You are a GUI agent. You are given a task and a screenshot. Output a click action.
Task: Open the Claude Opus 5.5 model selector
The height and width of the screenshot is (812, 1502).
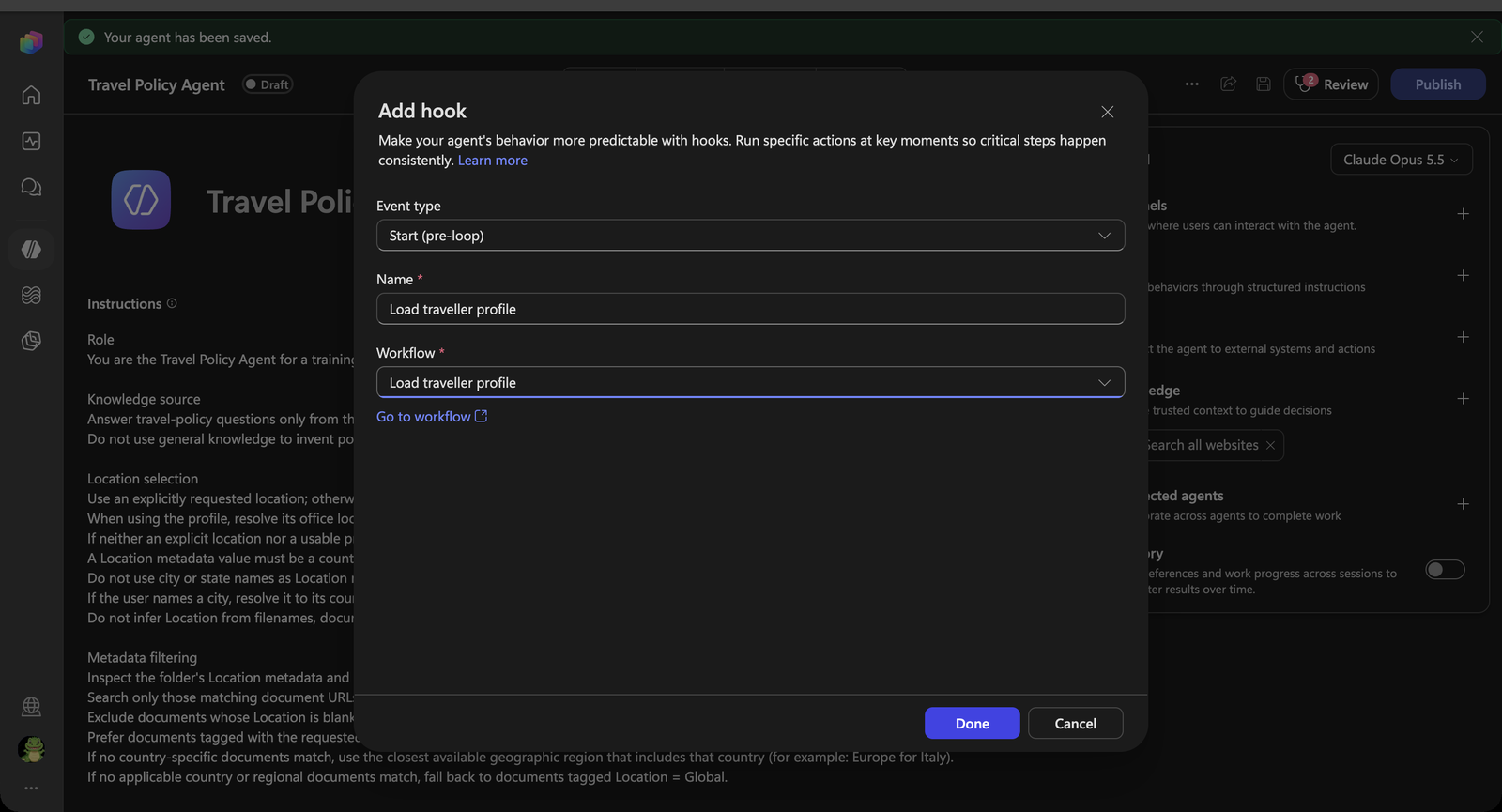tap(1401, 160)
